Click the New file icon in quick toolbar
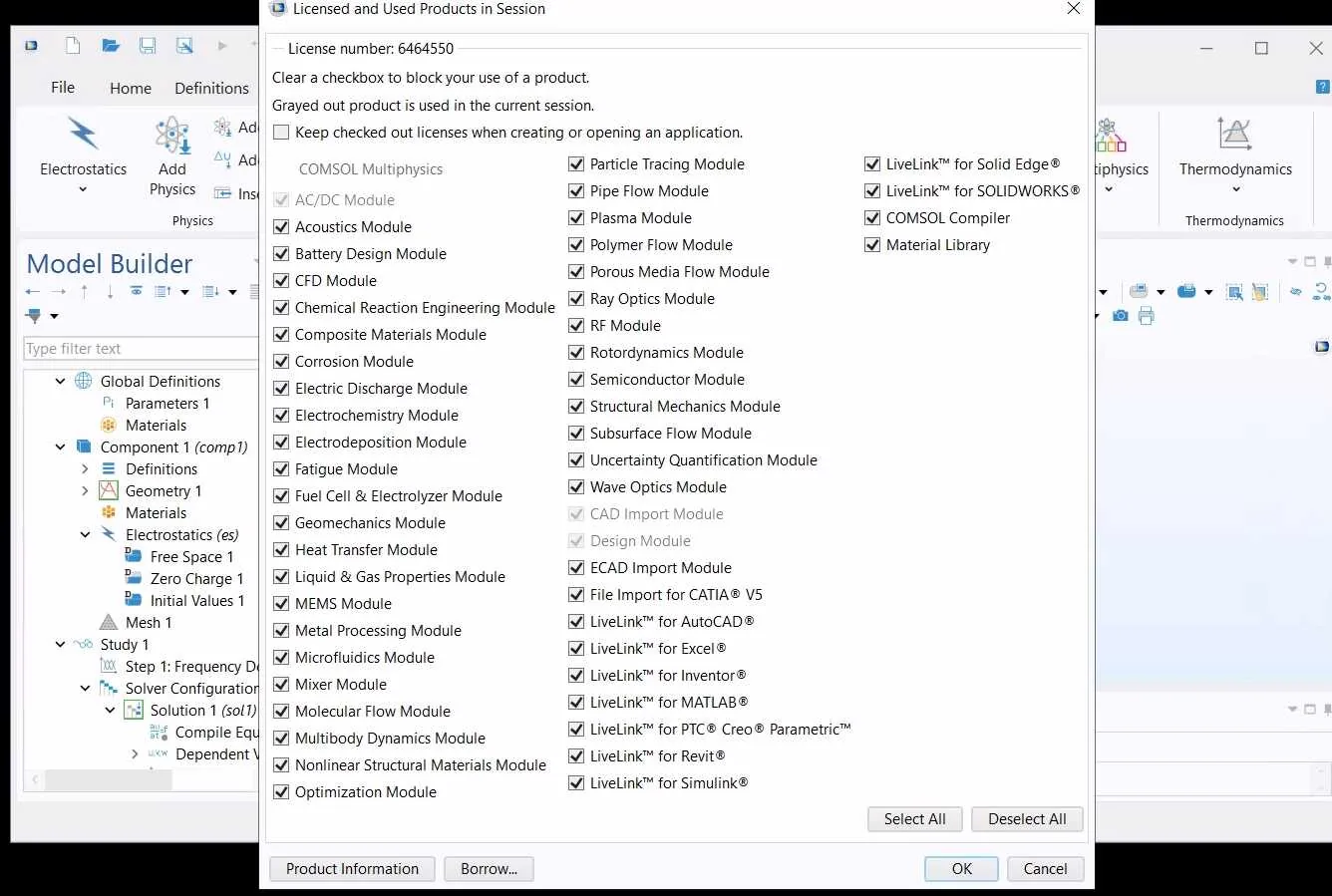Image resolution: width=1332 pixels, height=896 pixels. tap(73, 46)
